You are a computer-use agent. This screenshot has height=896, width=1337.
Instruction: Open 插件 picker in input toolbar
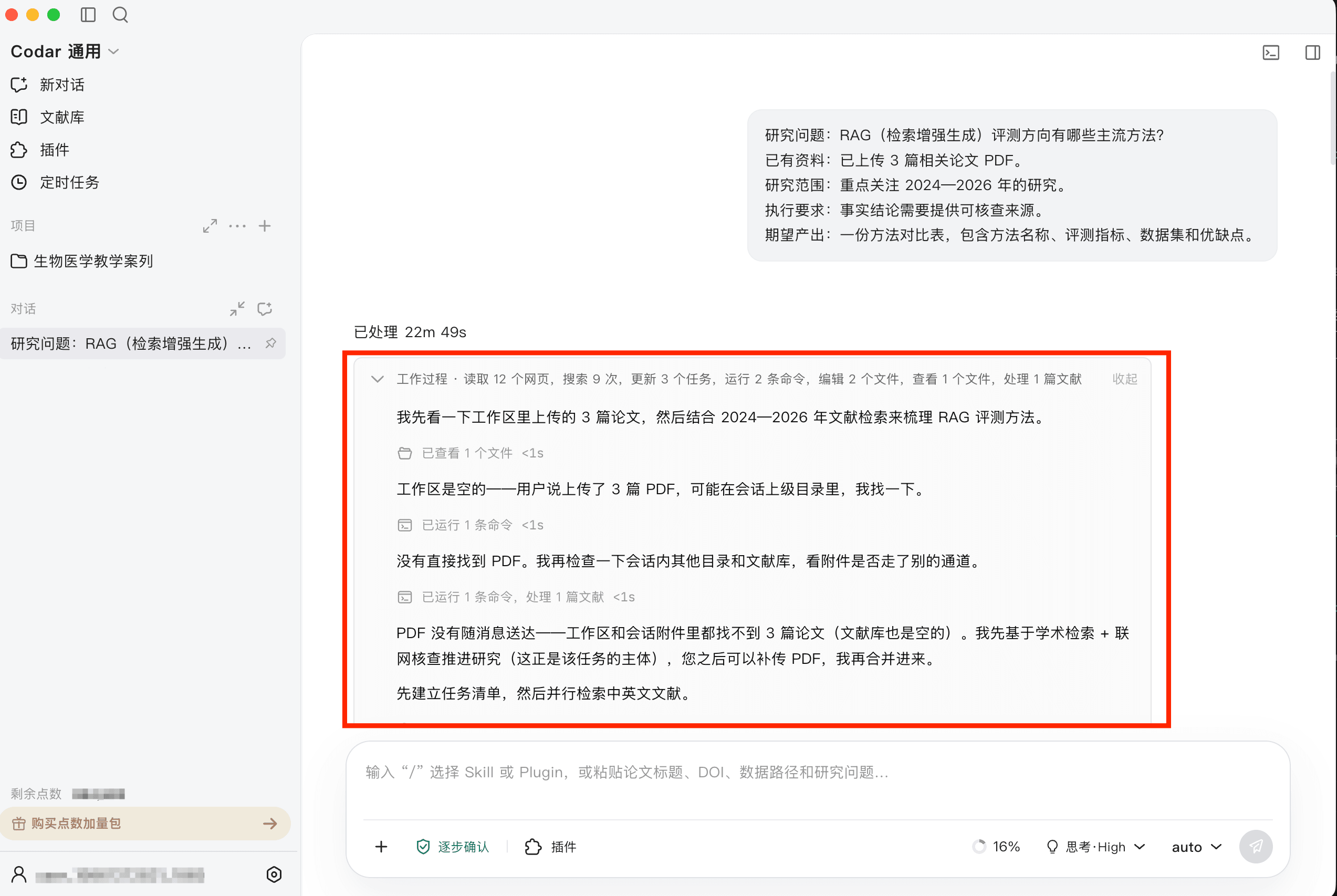coord(550,846)
